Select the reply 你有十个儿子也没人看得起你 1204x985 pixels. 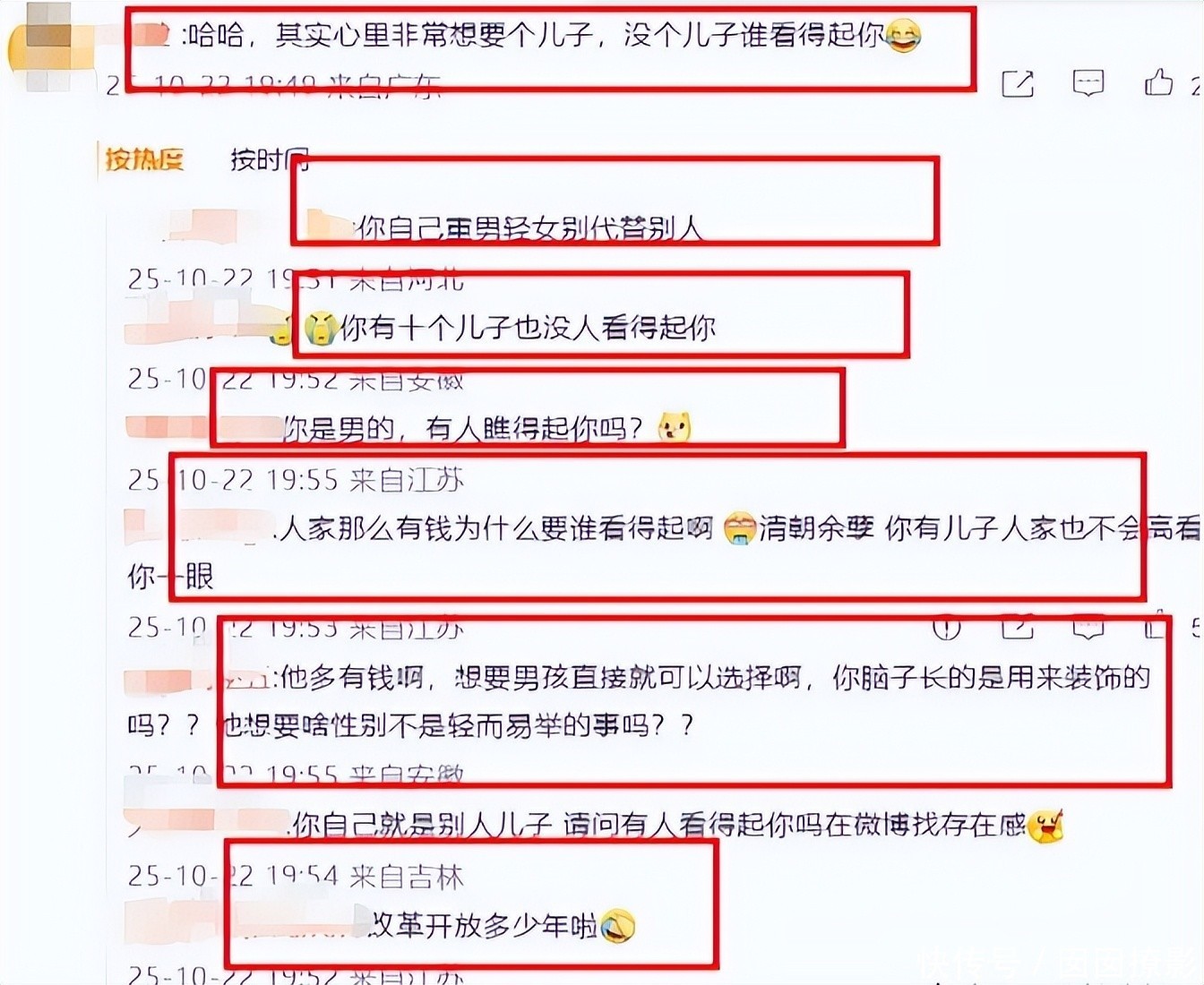528,328
